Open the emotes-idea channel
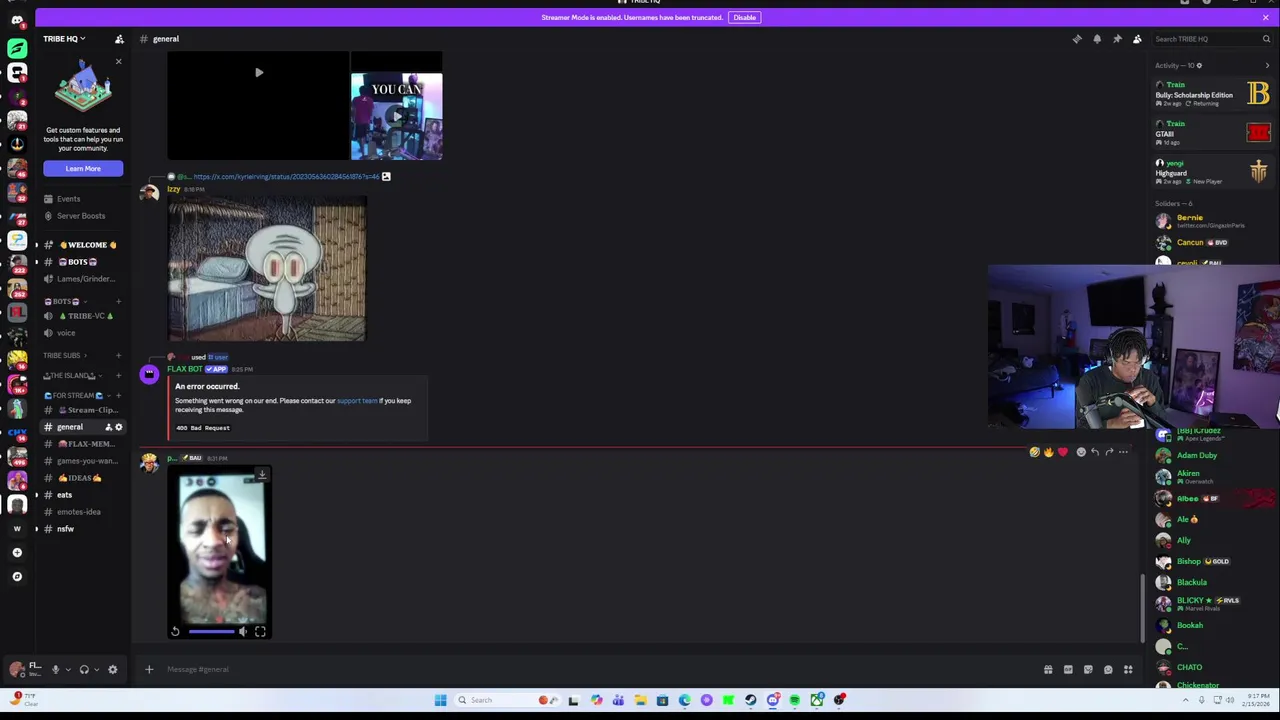The image size is (1280, 720). pyautogui.click(x=82, y=512)
